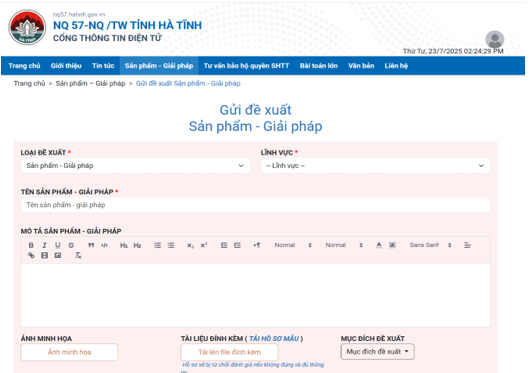Open the second Normal header dropdown
Screen dimensions: 531x373
click(344, 245)
